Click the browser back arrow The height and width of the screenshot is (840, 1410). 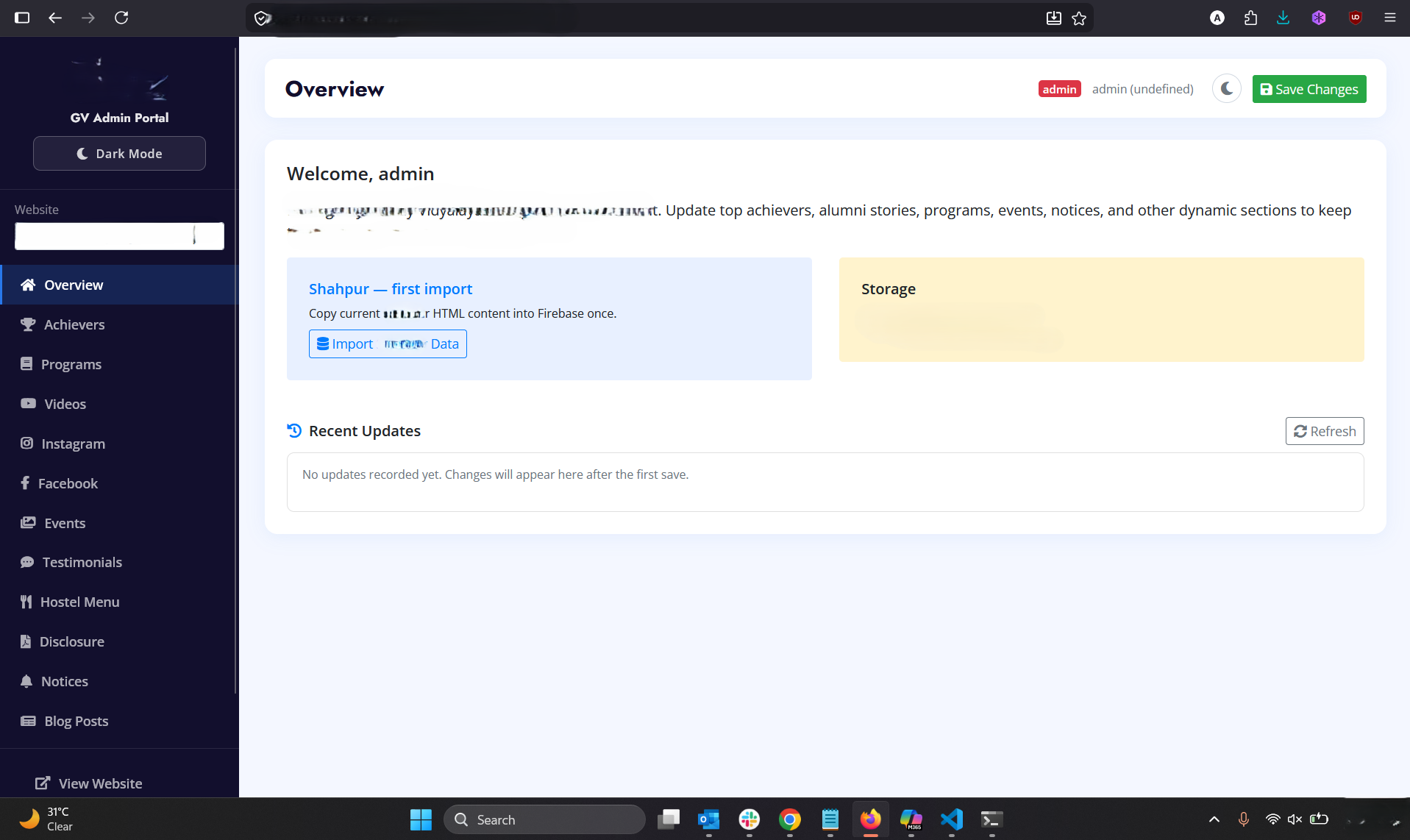55,18
